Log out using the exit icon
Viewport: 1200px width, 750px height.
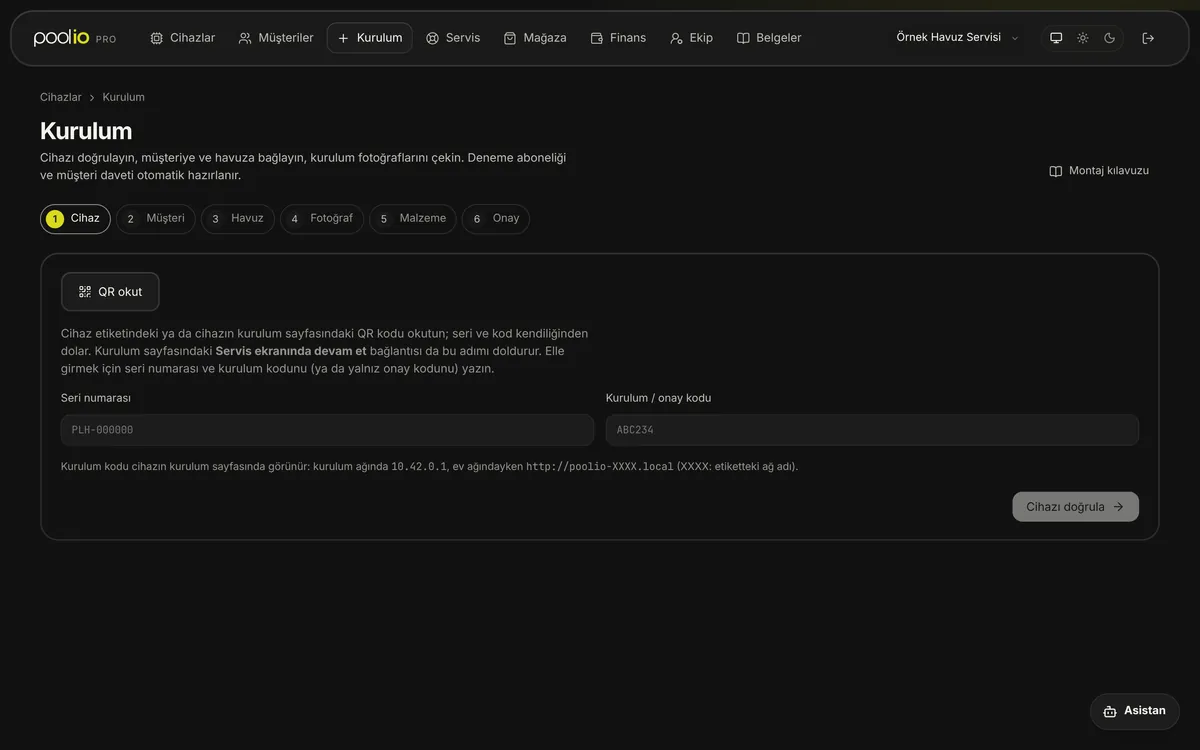coord(1148,38)
